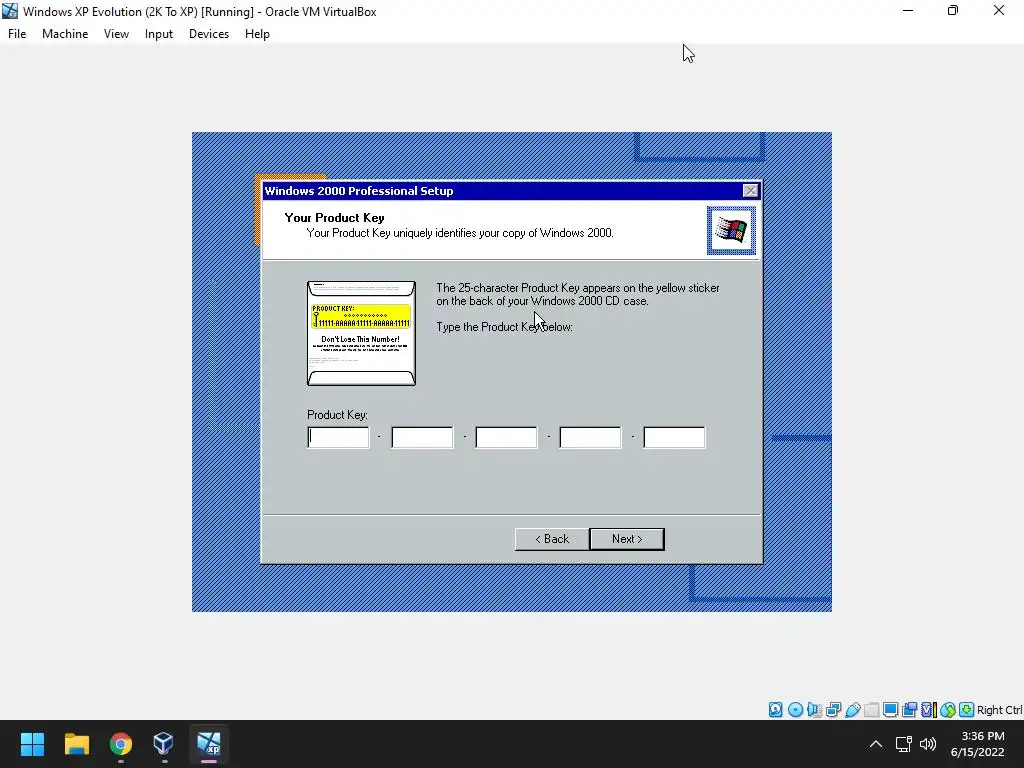The height and width of the screenshot is (768, 1024).
Task: Click the USB devices status icon
Action: click(852, 710)
